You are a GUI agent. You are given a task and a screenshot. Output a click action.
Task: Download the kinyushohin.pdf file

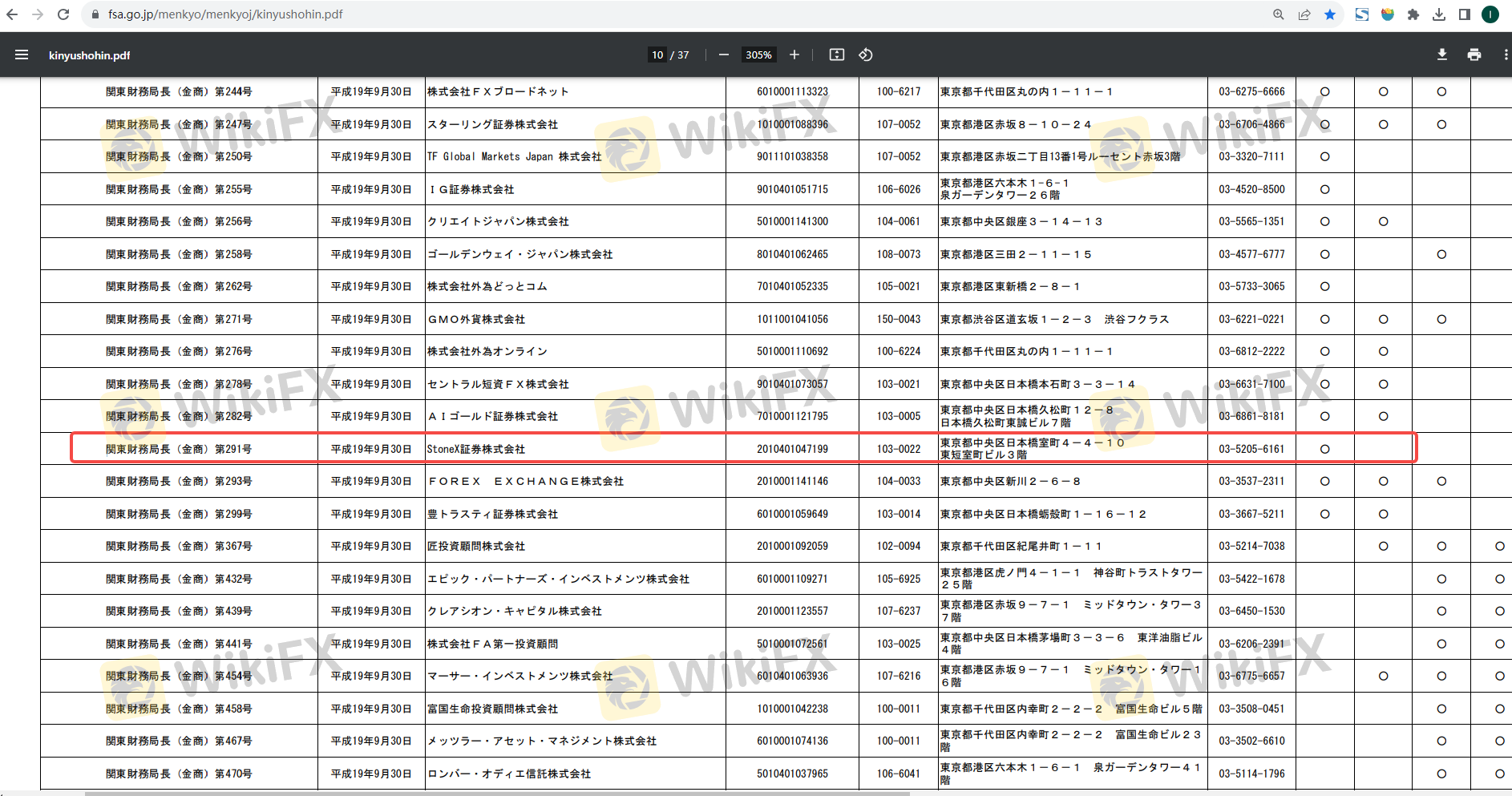(x=1441, y=55)
